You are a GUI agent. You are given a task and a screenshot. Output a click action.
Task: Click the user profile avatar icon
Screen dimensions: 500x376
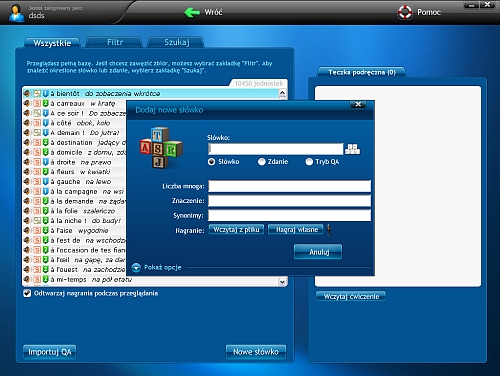[16, 13]
